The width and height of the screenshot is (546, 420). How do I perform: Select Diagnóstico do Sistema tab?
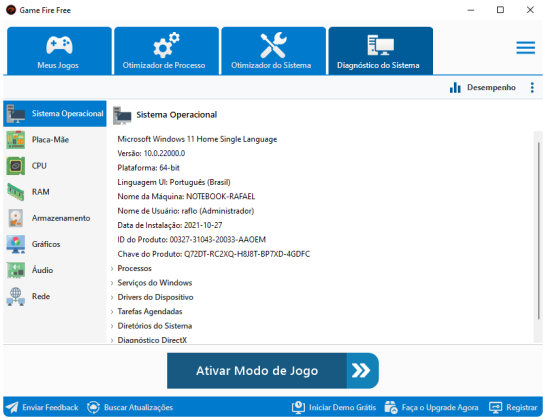click(381, 51)
